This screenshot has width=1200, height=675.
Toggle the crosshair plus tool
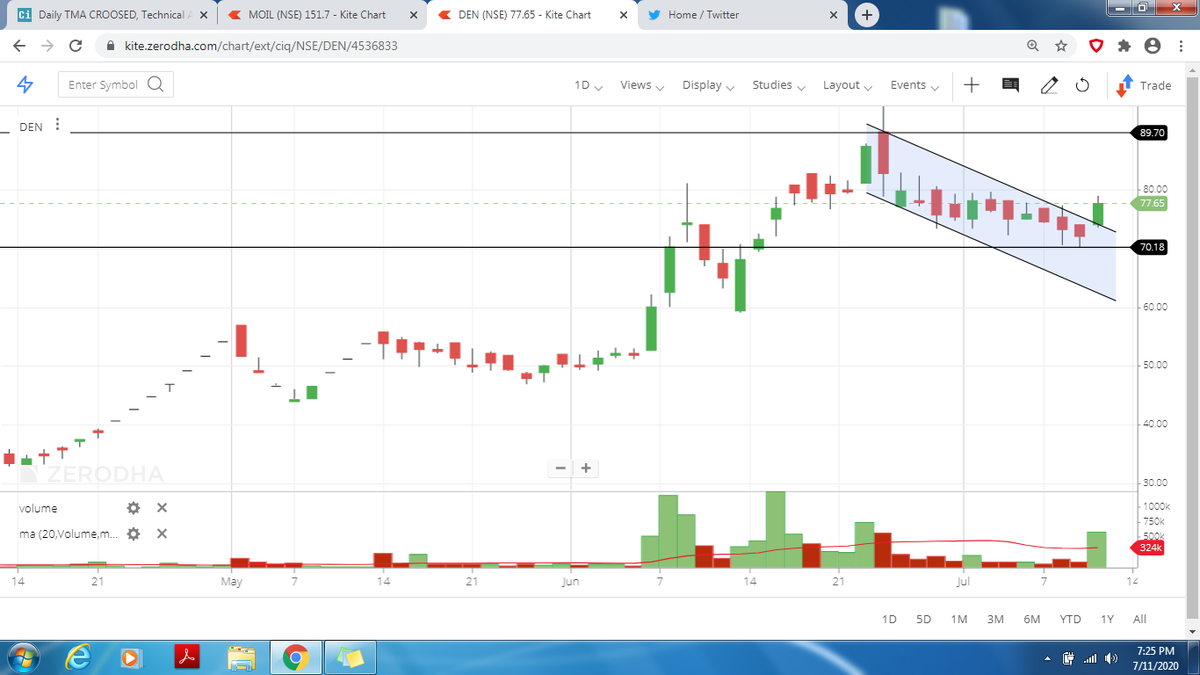(x=971, y=85)
